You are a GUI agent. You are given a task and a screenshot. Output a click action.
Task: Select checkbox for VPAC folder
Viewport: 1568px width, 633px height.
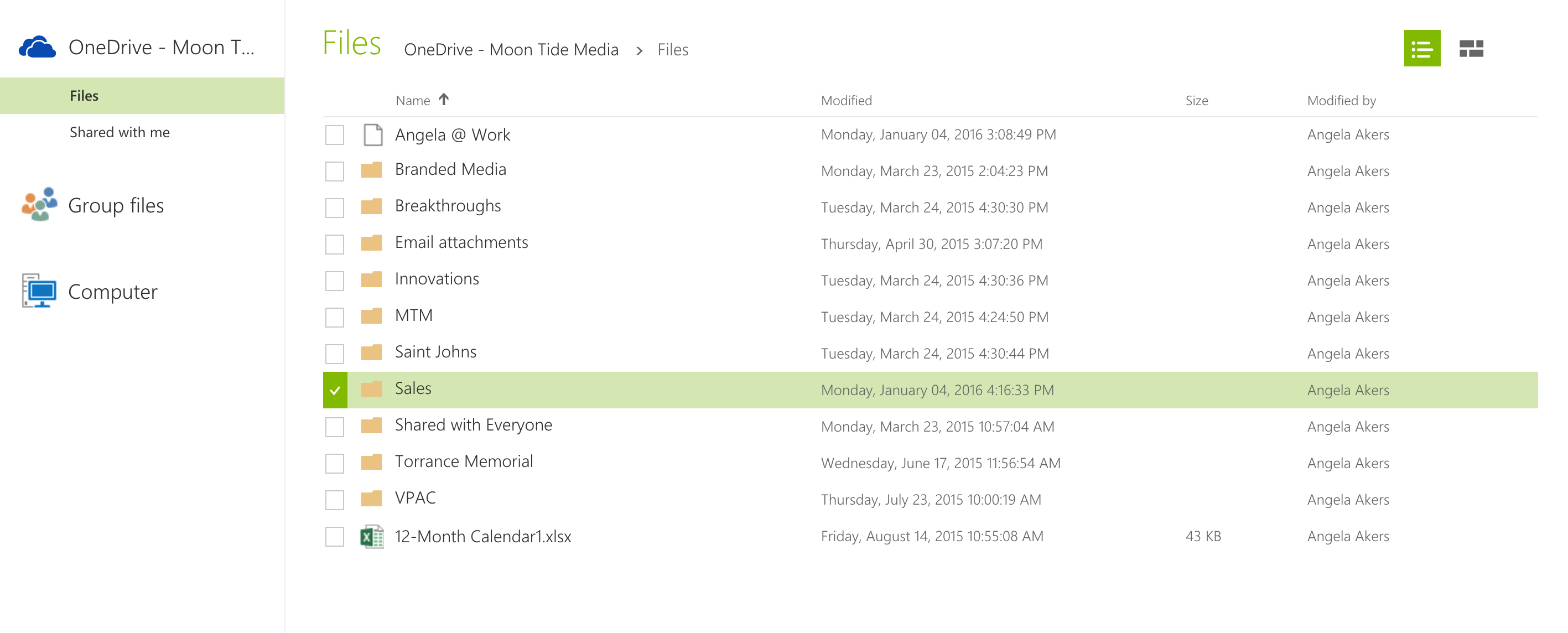[335, 500]
